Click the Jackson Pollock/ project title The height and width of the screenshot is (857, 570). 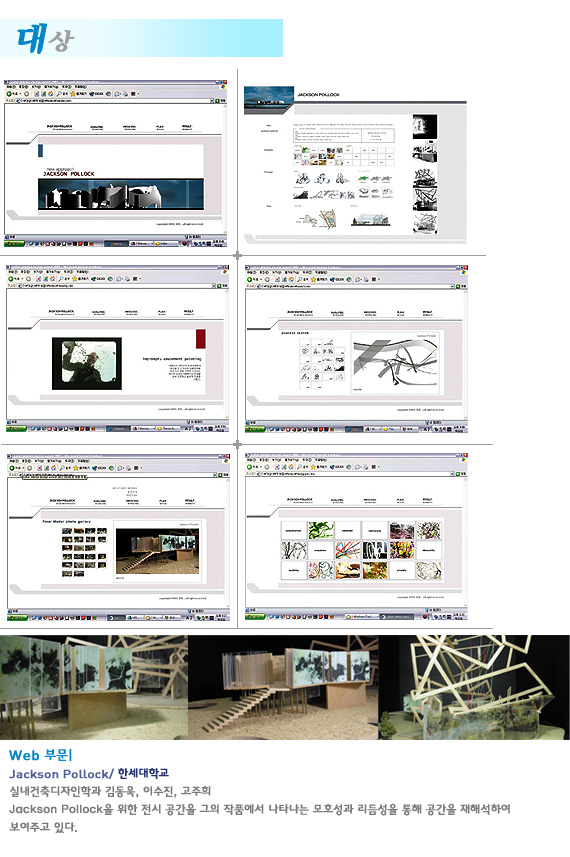61,774
